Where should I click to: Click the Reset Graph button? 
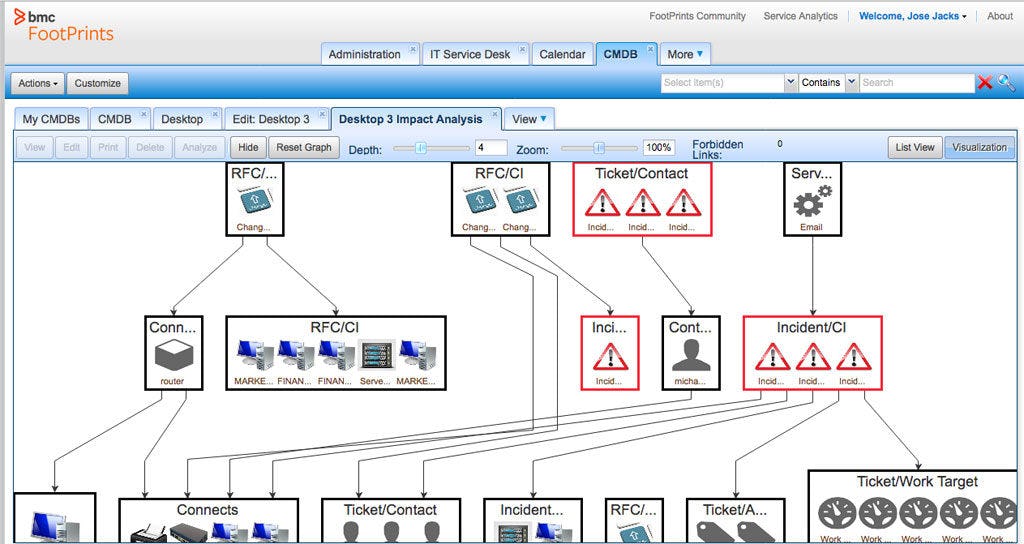[304, 147]
